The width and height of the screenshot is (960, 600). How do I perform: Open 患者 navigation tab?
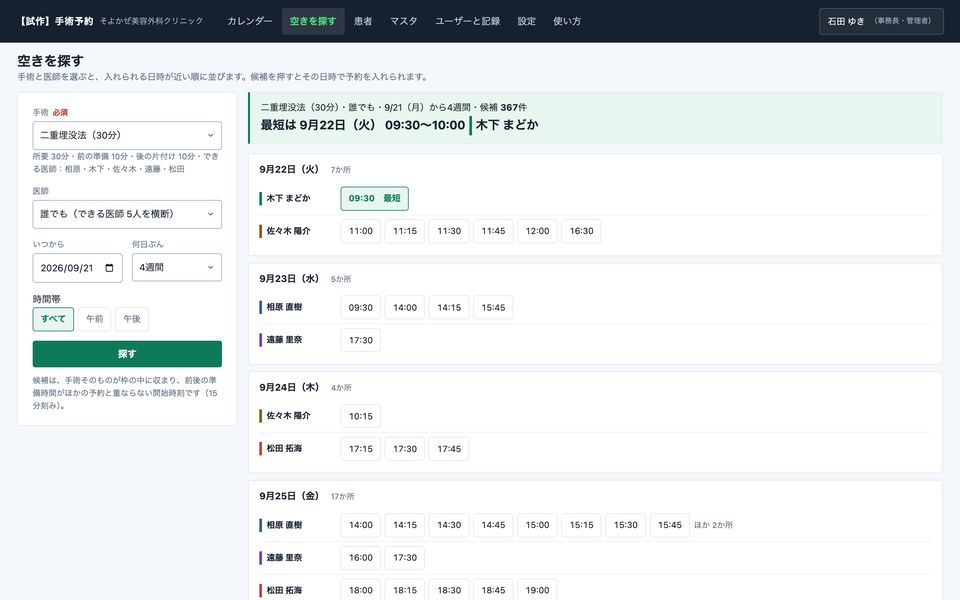click(363, 21)
